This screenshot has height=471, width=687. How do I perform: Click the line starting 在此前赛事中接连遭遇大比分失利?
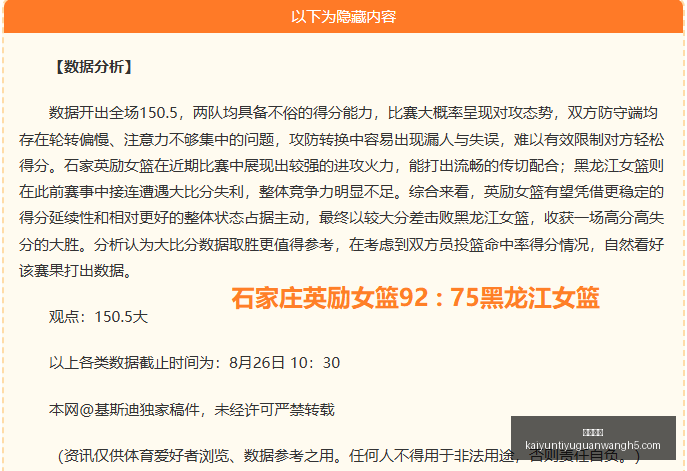(341, 192)
